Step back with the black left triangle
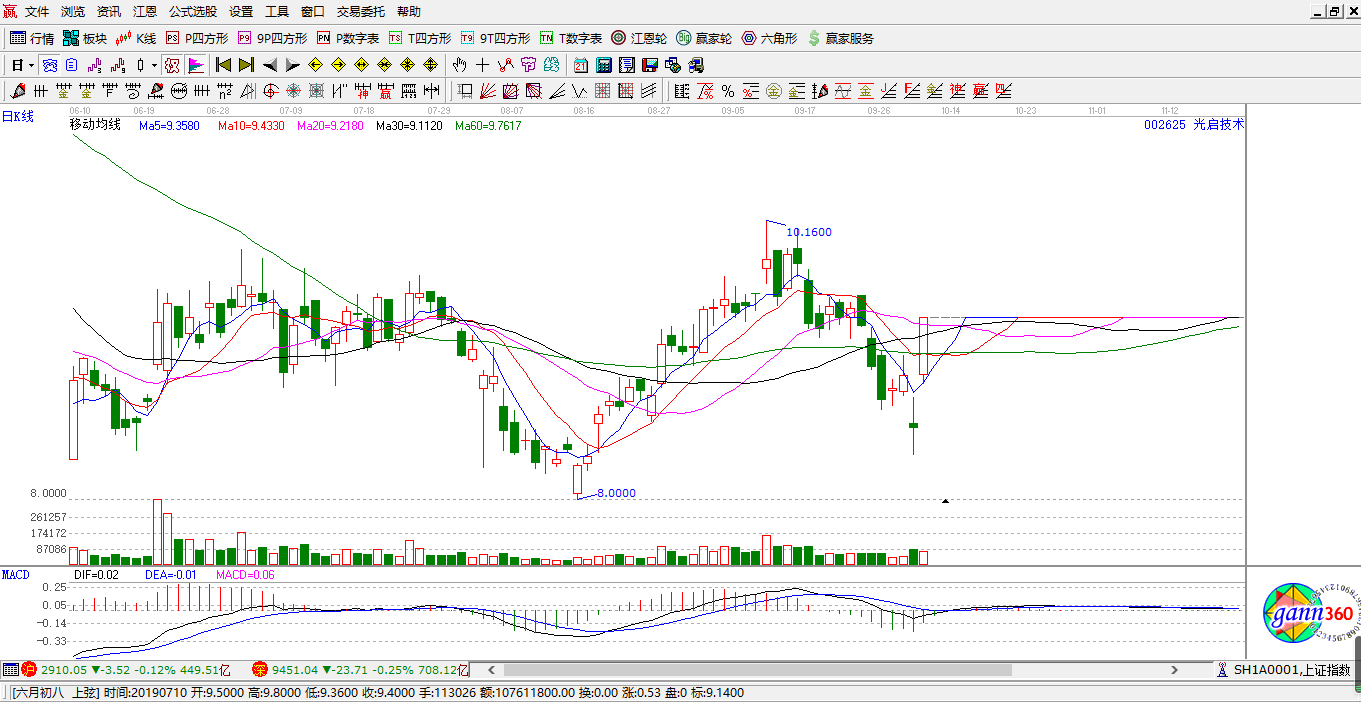This screenshot has height=703, width=1361. point(270,65)
